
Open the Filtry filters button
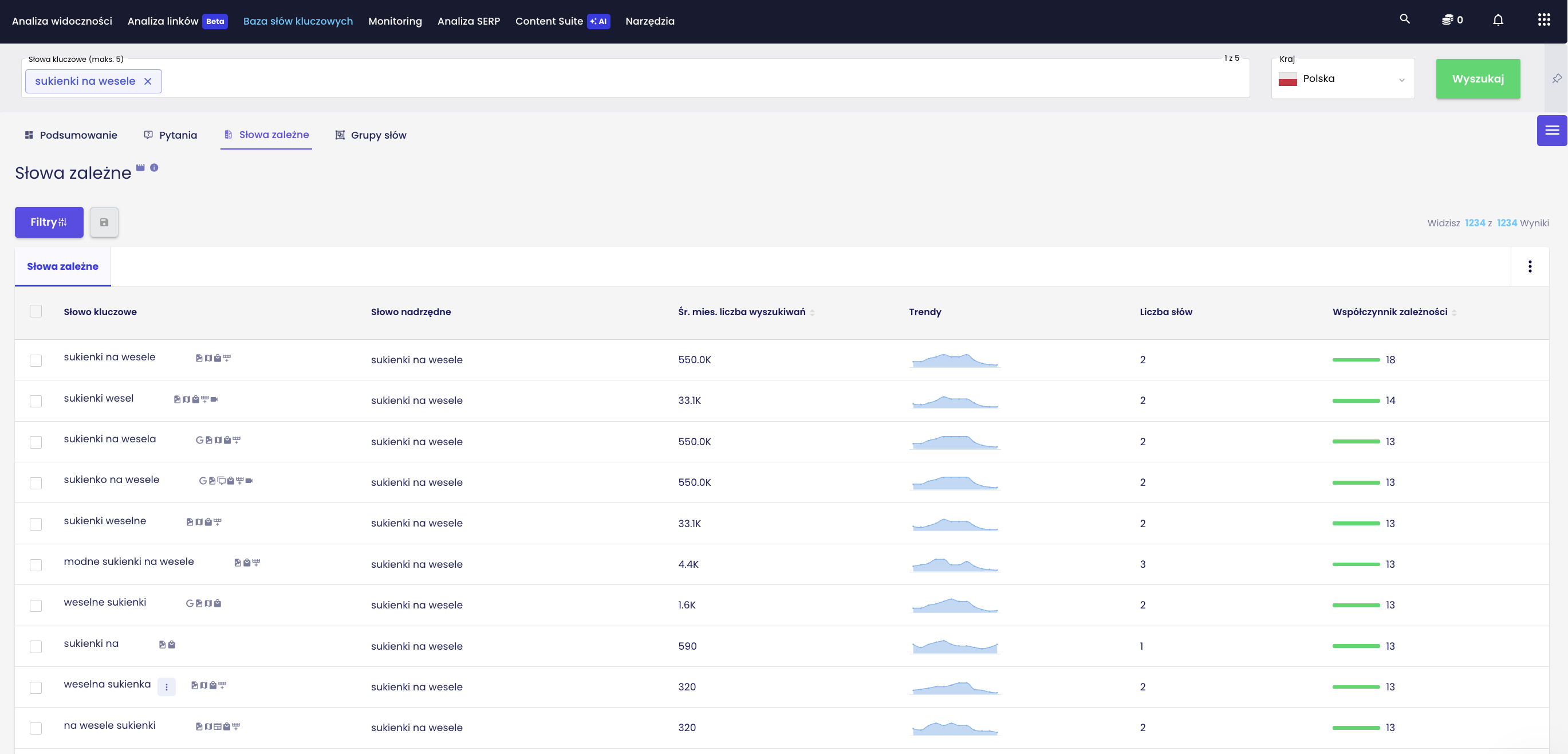[49, 222]
